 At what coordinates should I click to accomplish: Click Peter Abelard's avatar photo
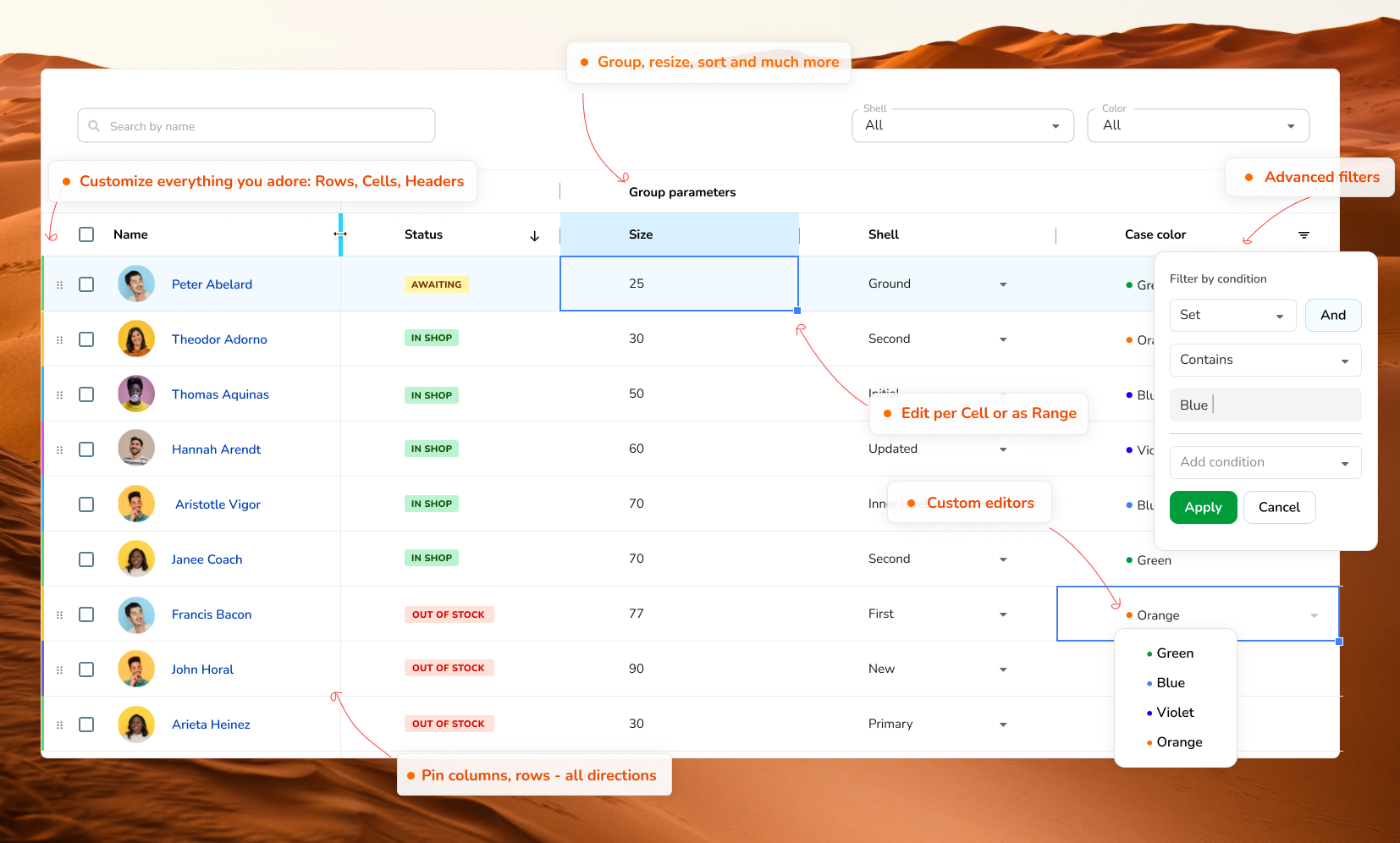point(136,284)
